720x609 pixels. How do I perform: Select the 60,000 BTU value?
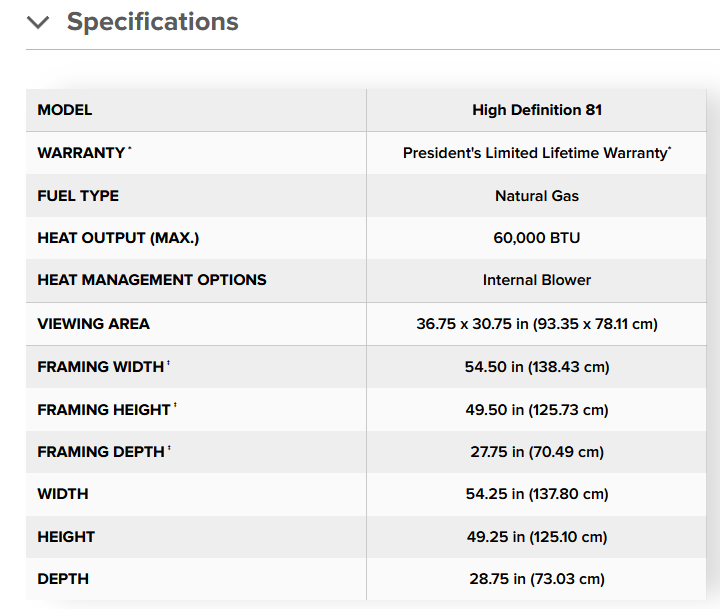[x=537, y=238]
